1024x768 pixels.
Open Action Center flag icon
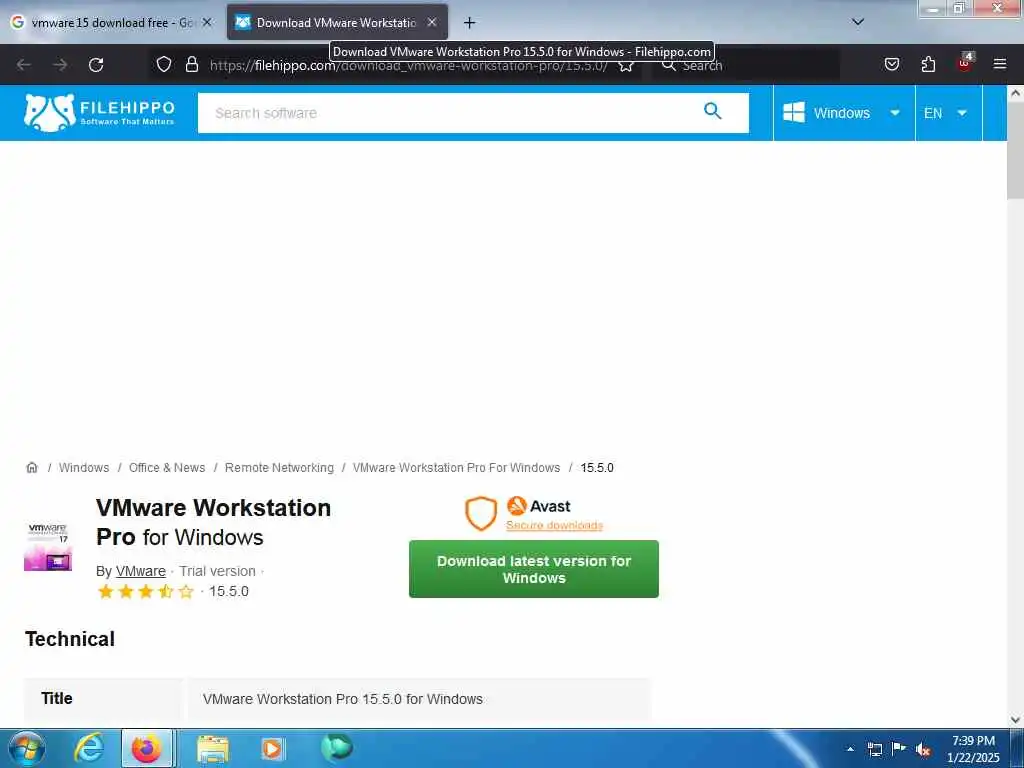click(x=899, y=748)
